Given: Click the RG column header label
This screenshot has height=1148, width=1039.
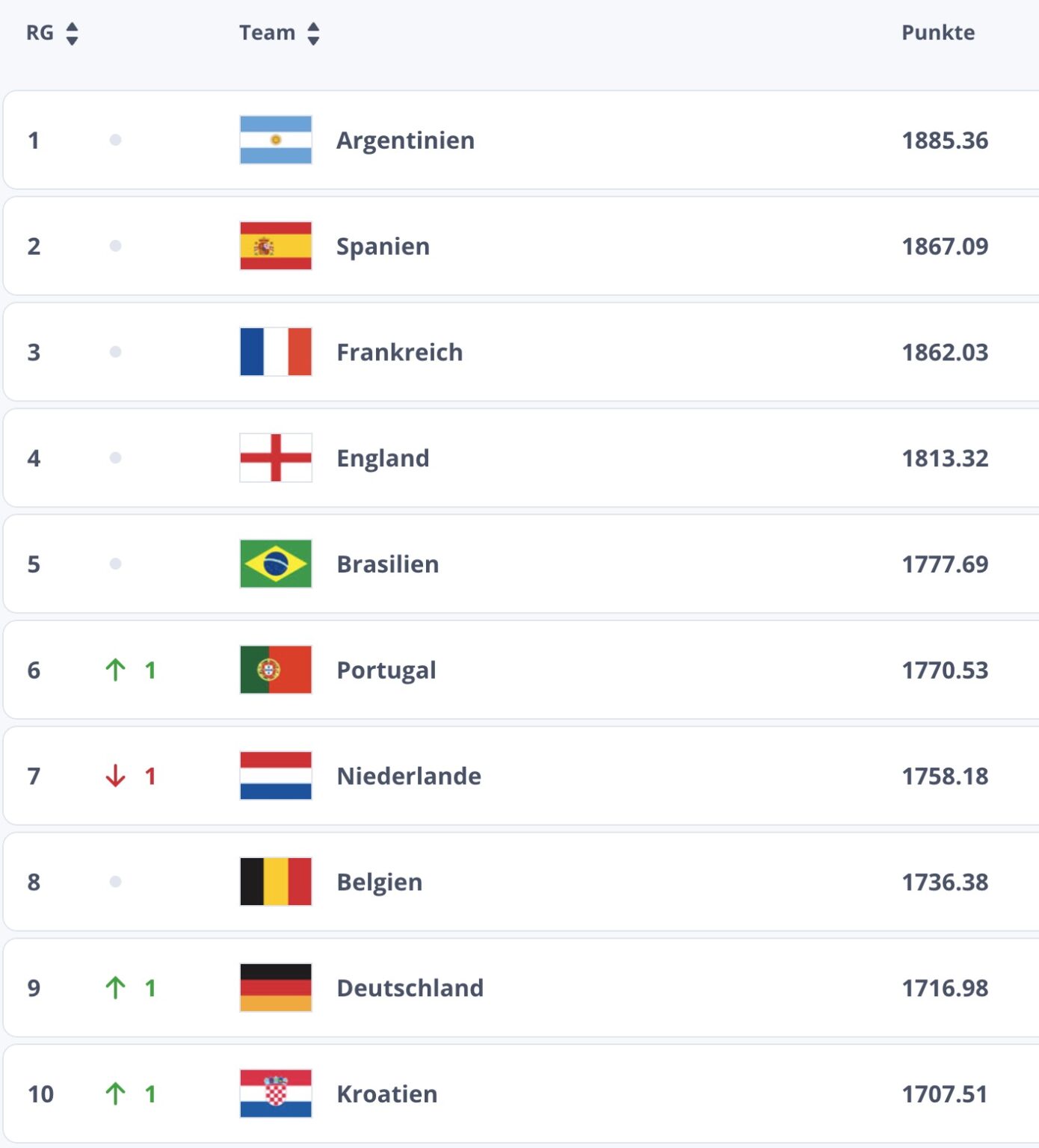Looking at the screenshot, I should [39, 32].
